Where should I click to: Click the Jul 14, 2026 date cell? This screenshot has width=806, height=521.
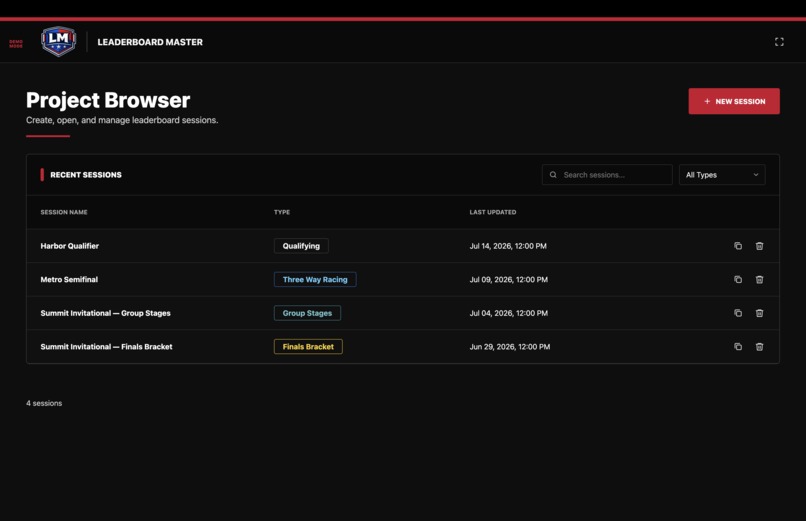pos(508,246)
